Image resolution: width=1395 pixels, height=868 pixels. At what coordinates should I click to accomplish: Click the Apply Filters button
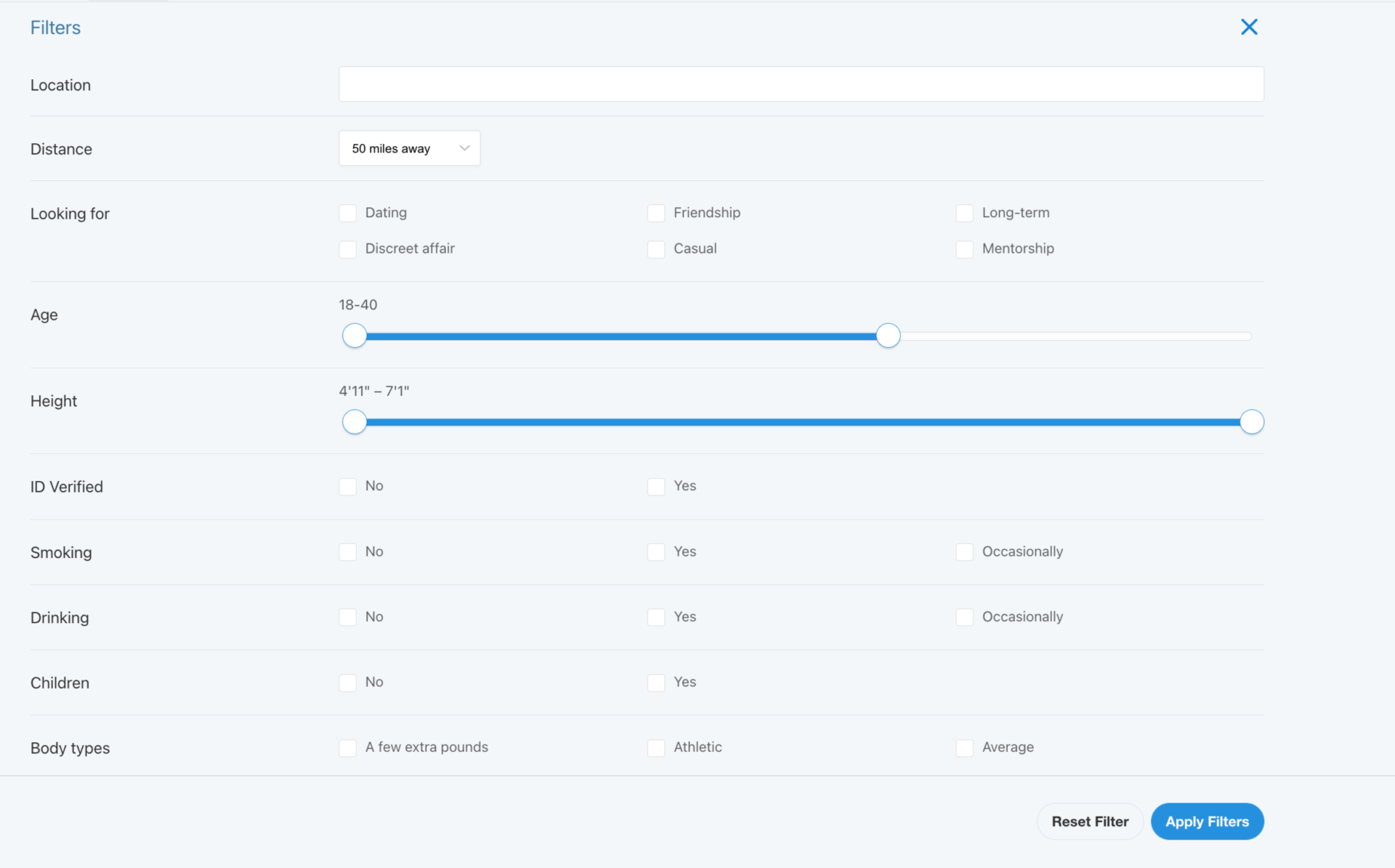point(1206,822)
